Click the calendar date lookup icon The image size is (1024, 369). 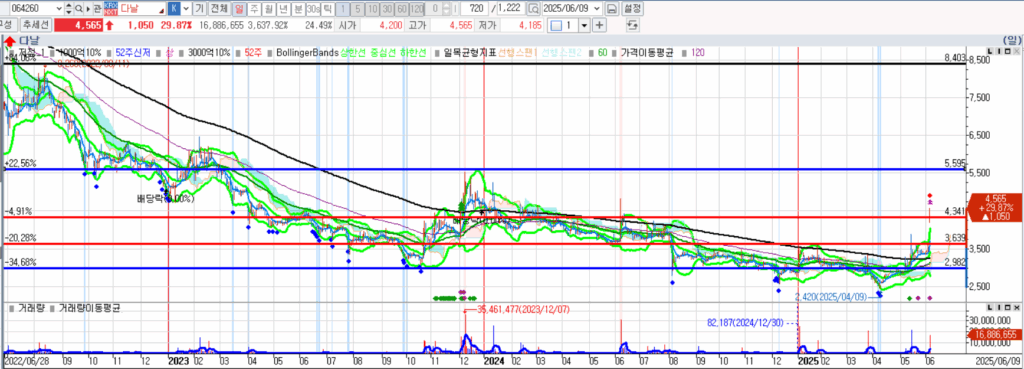tap(533, 9)
